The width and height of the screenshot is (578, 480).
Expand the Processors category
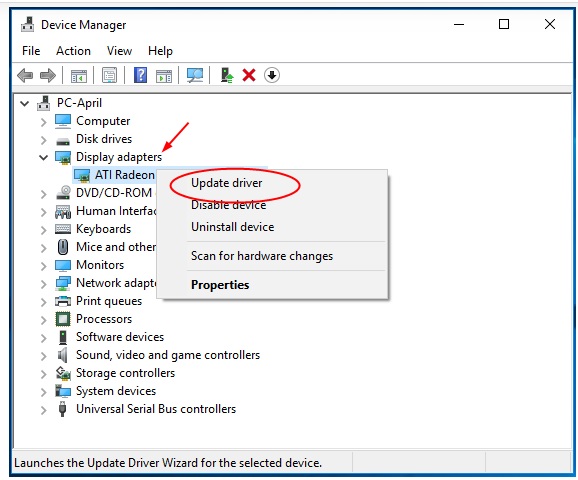tap(43, 320)
